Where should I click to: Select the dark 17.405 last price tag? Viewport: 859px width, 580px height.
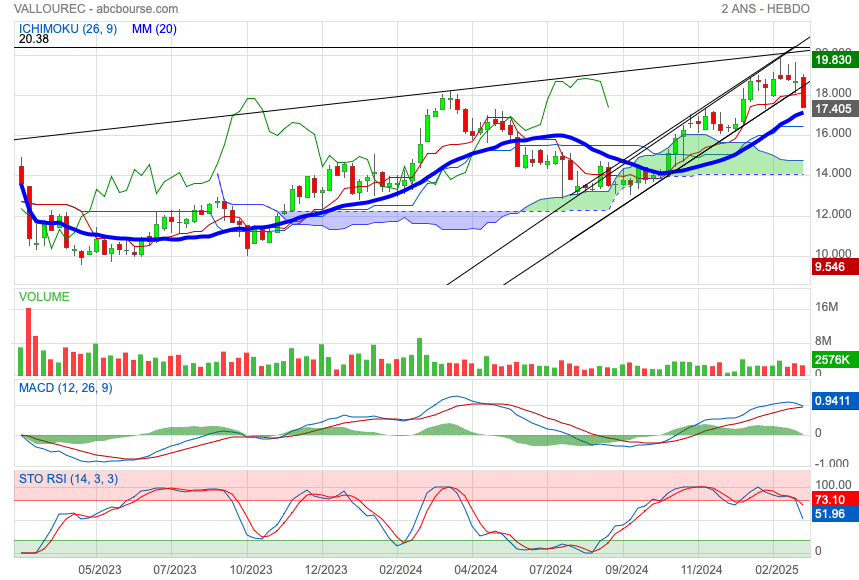click(834, 108)
